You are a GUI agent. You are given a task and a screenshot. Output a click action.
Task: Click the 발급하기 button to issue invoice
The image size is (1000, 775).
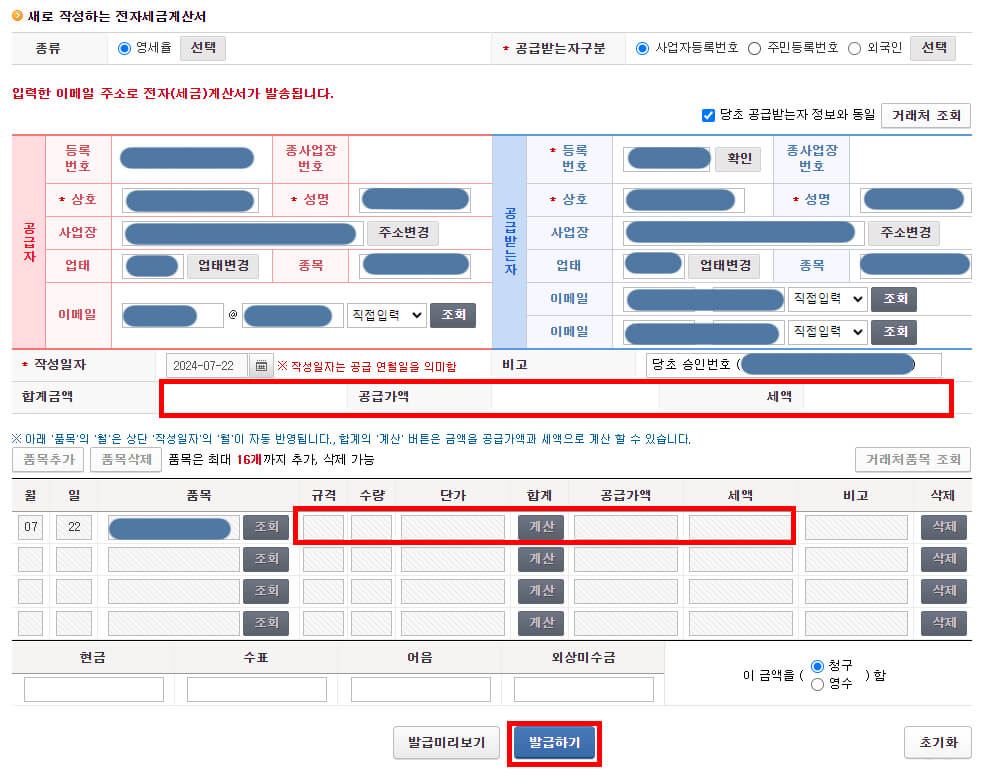coord(554,743)
